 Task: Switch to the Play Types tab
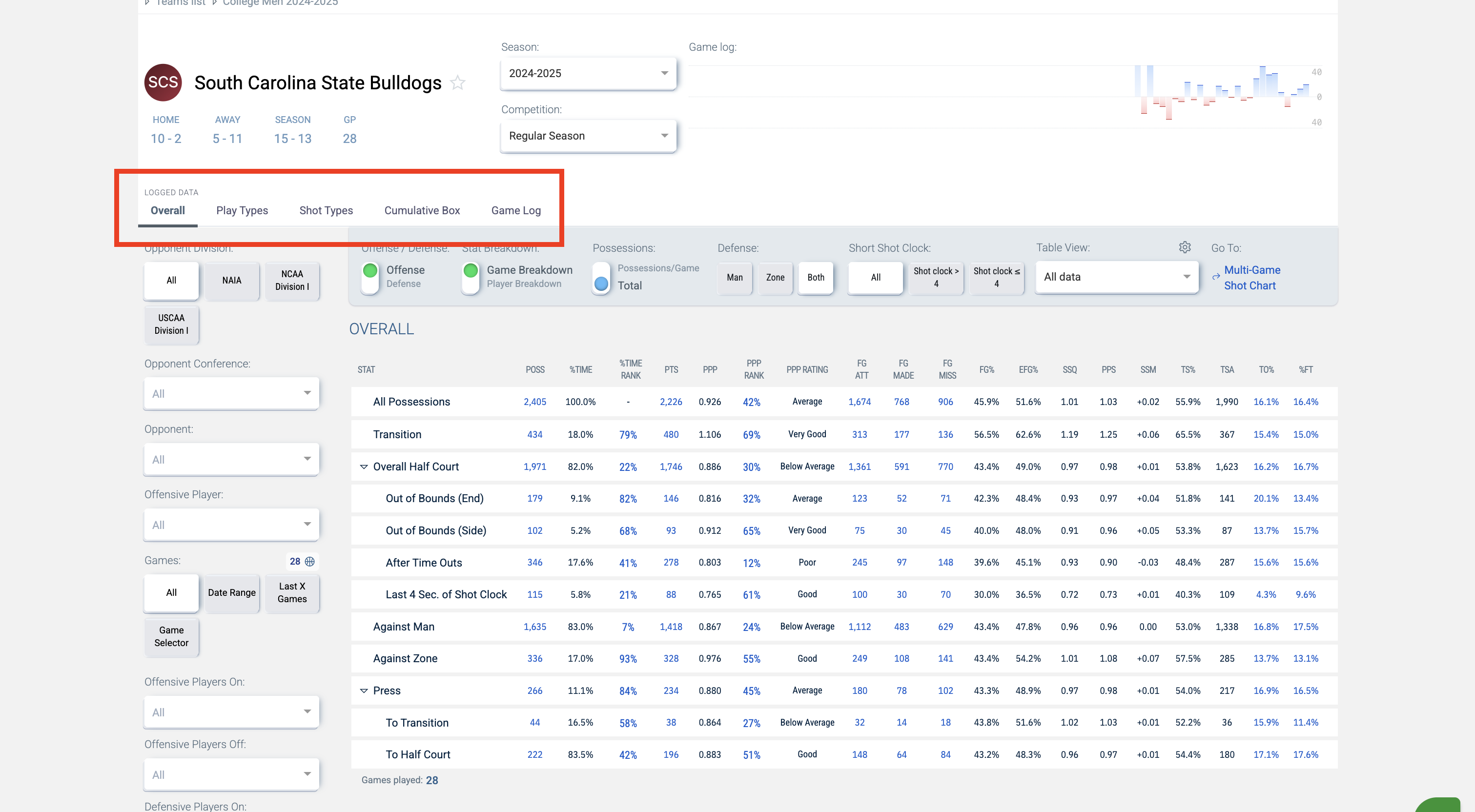242,210
